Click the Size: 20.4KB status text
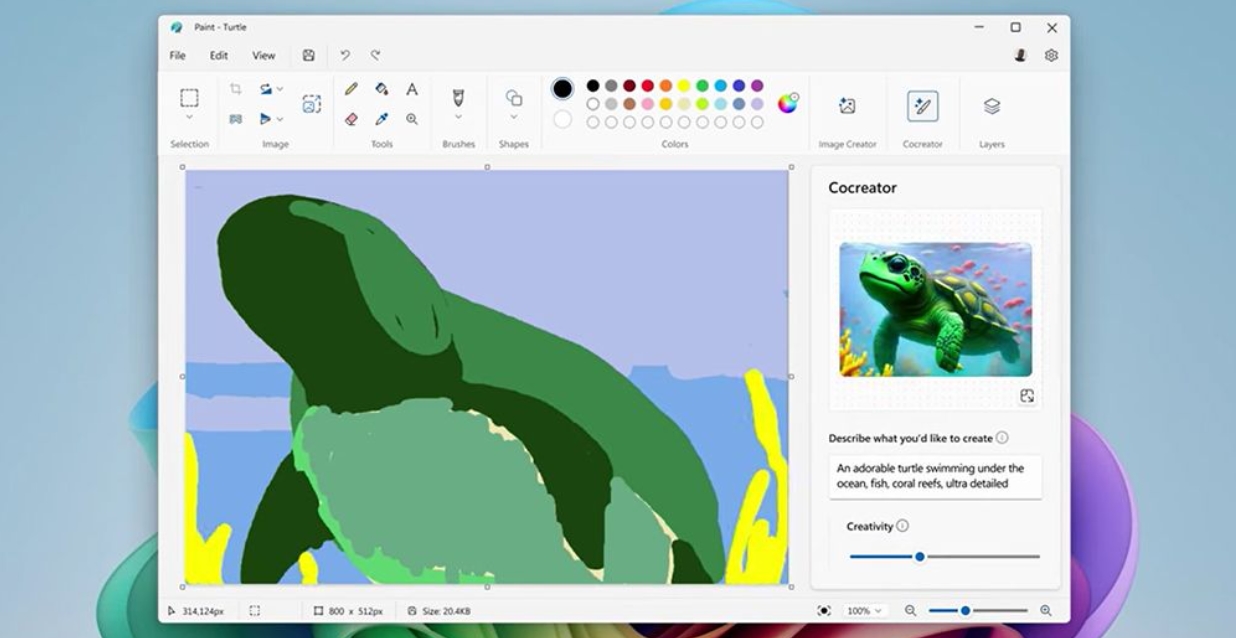The height and width of the screenshot is (638, 1236). coord(446,611)
